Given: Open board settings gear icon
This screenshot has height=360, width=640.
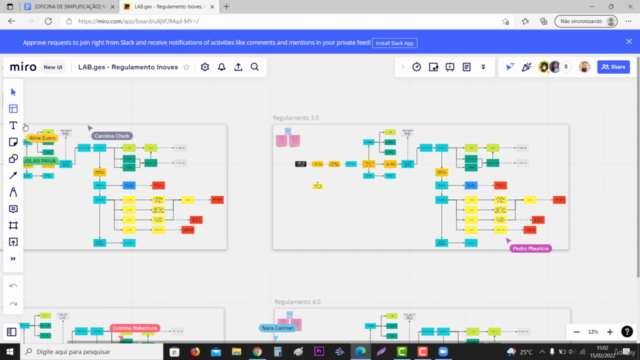Looking at the screenshot, I should point(205,67).
